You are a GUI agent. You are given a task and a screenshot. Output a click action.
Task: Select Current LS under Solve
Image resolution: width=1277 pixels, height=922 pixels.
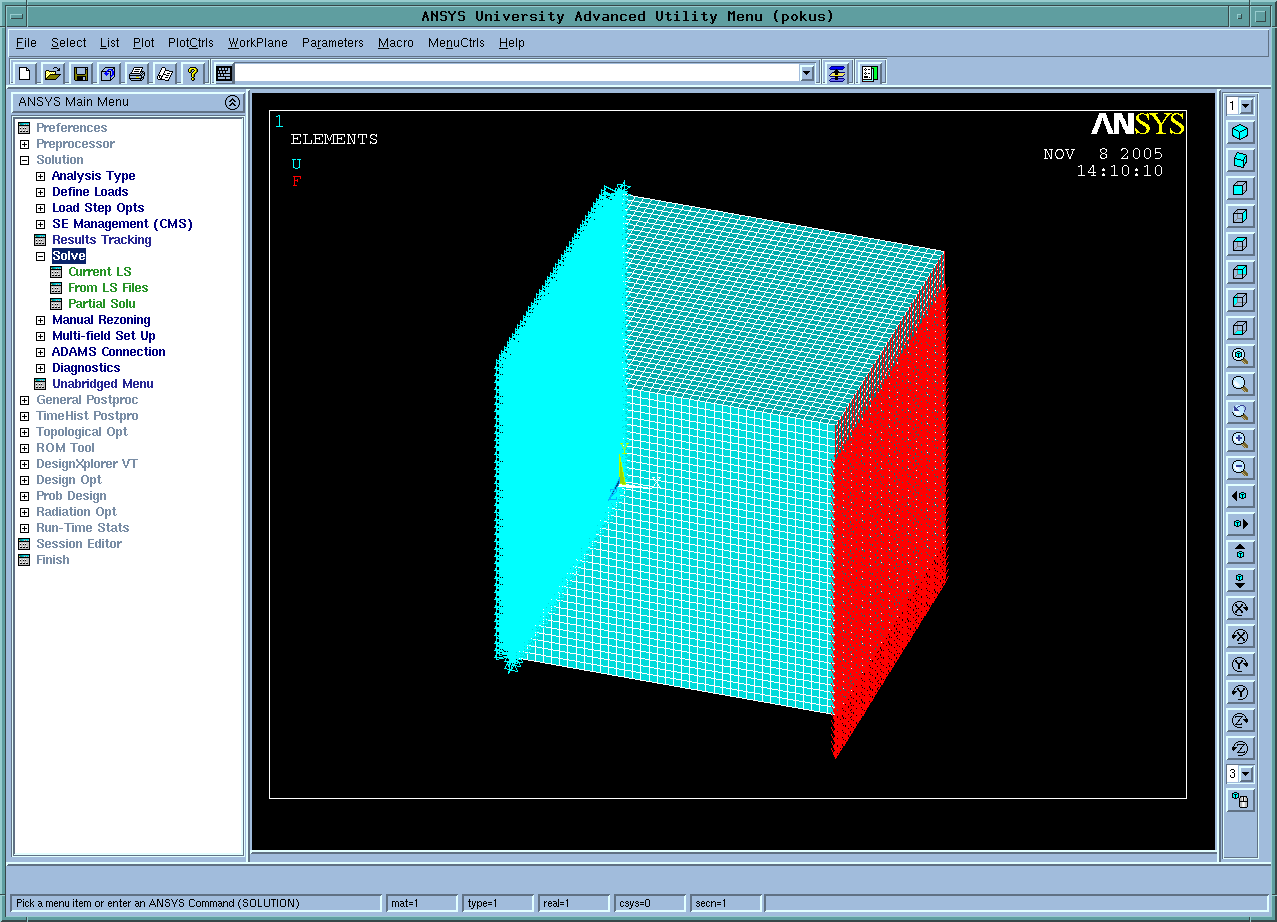click(x=100, y=272)
